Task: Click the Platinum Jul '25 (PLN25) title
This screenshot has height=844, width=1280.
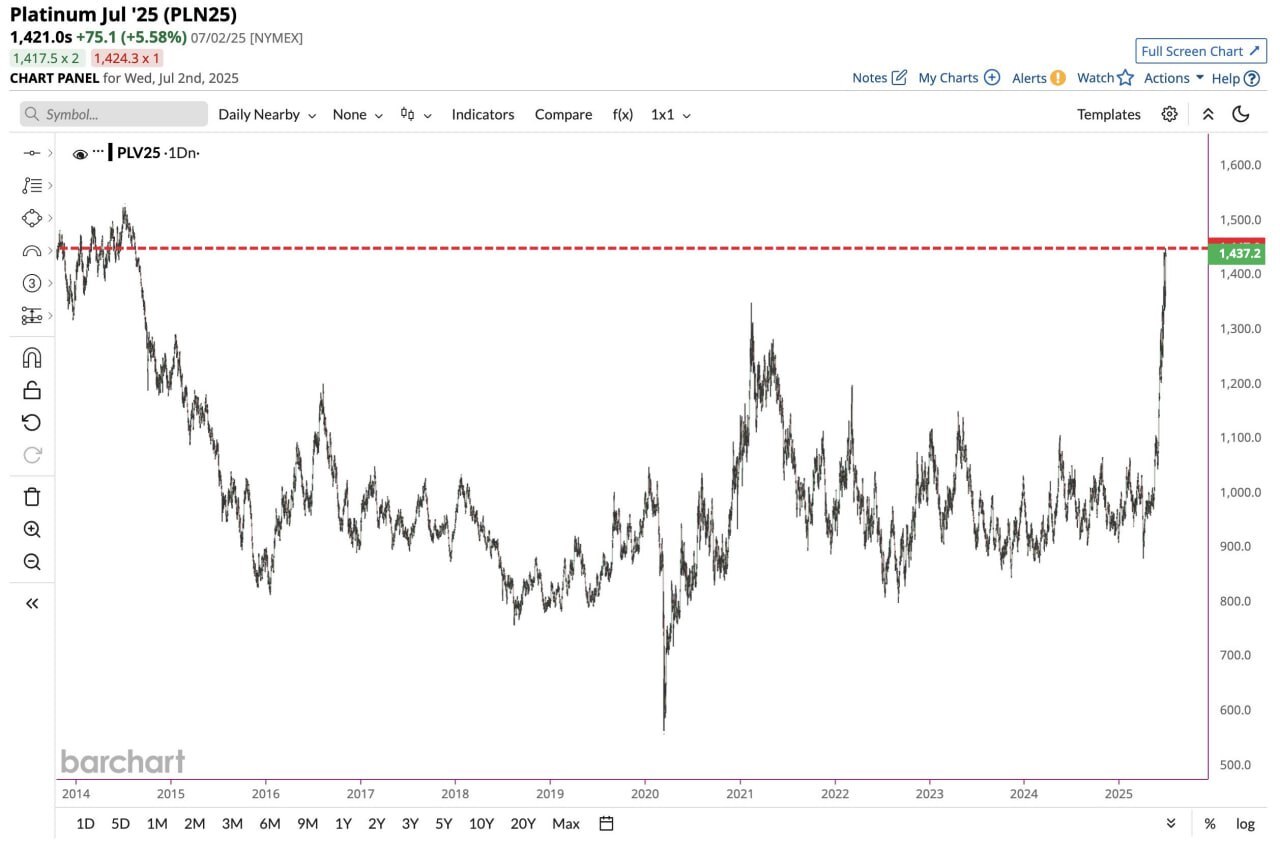Action: (x=124, y=15)
